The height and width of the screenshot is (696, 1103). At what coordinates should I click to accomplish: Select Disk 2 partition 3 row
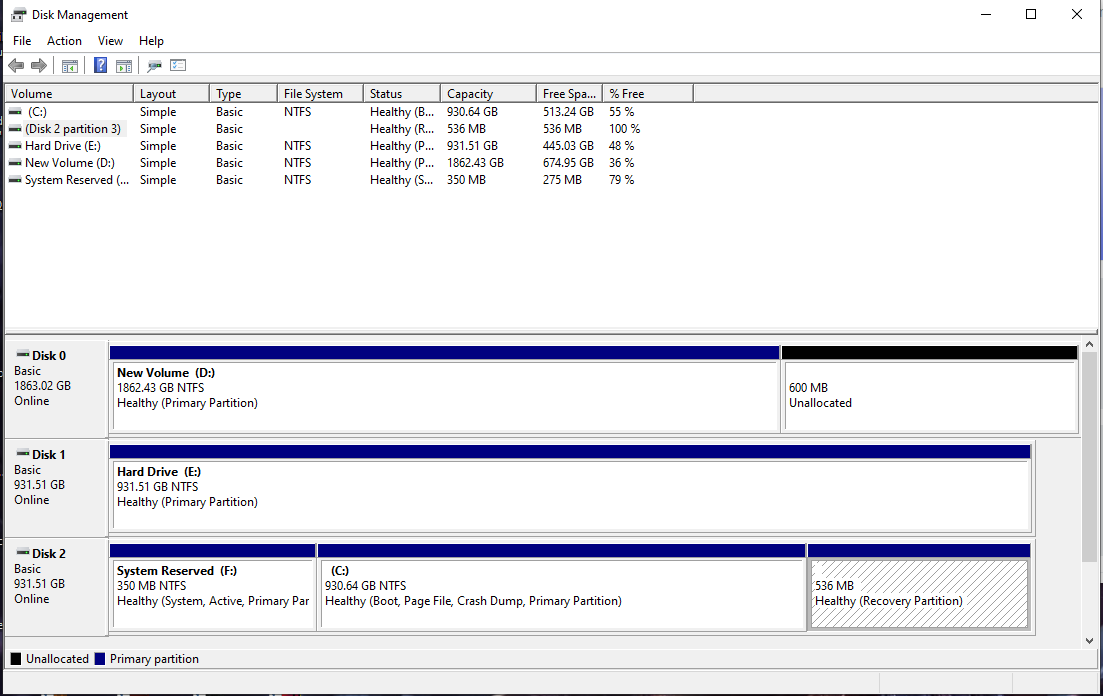coord(67,128)
